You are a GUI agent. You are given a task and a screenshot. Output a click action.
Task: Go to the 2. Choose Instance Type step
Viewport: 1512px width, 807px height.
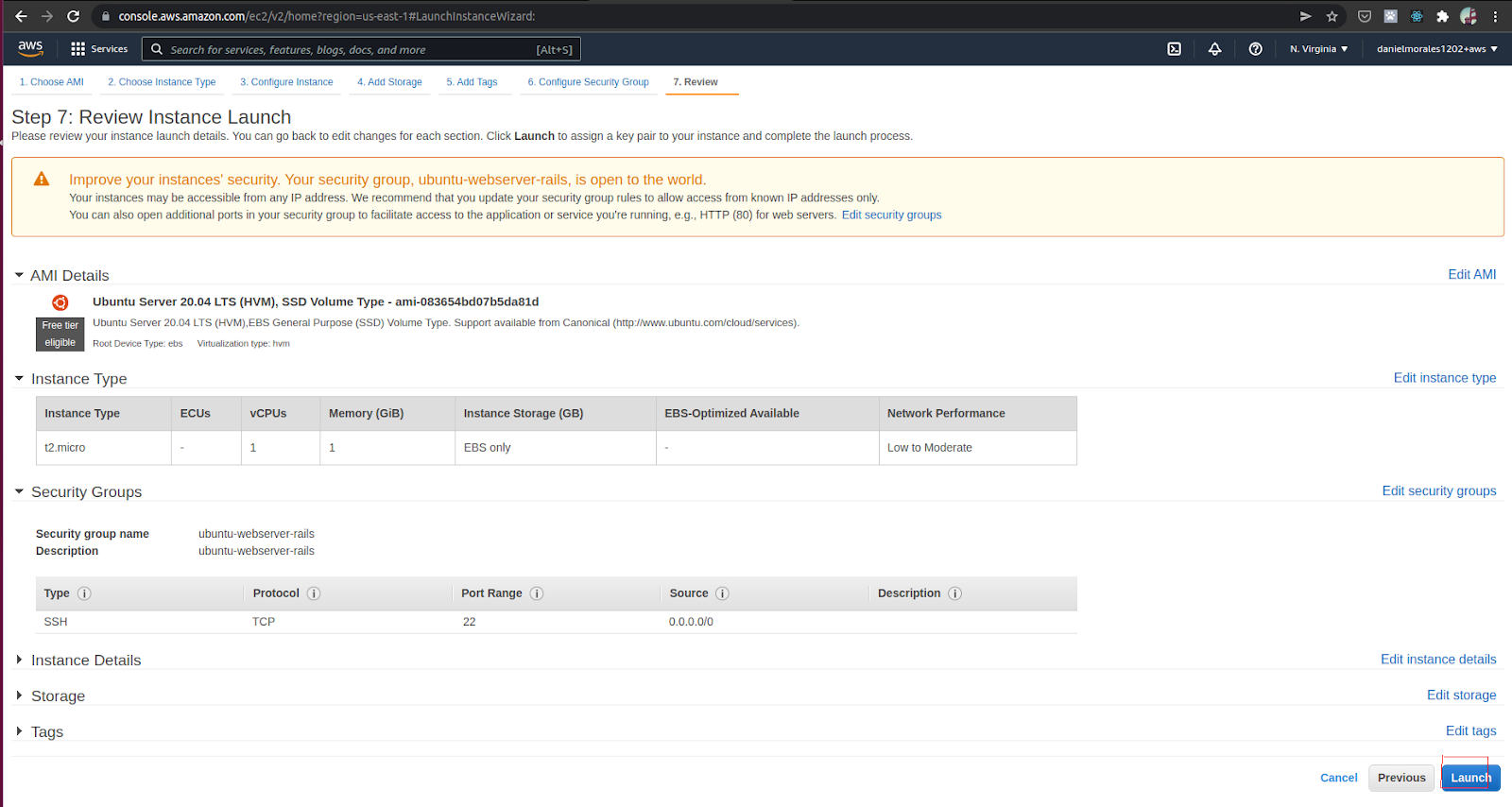[162, 82]
